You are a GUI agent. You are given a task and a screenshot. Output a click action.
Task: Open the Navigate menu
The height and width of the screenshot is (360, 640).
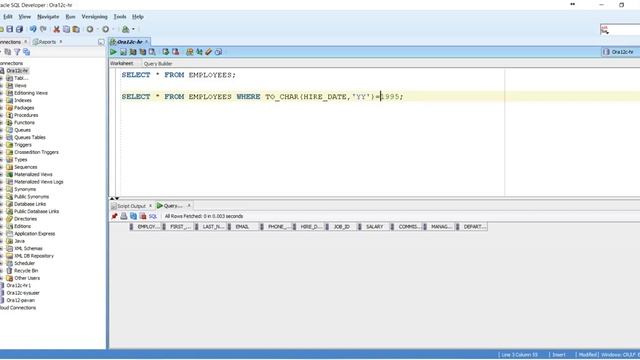(x=48, y=17)
